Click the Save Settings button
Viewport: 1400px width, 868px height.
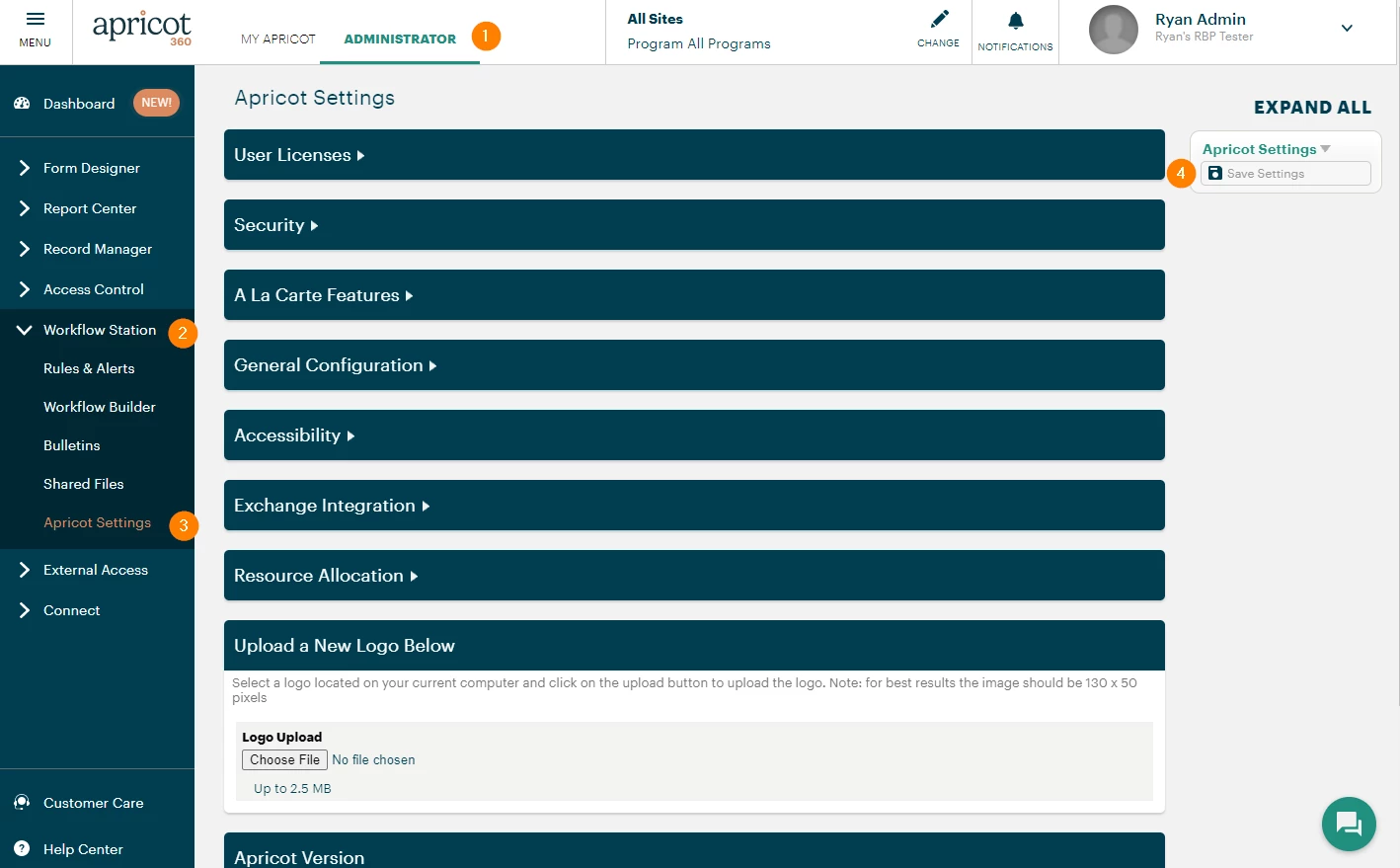1285,174
